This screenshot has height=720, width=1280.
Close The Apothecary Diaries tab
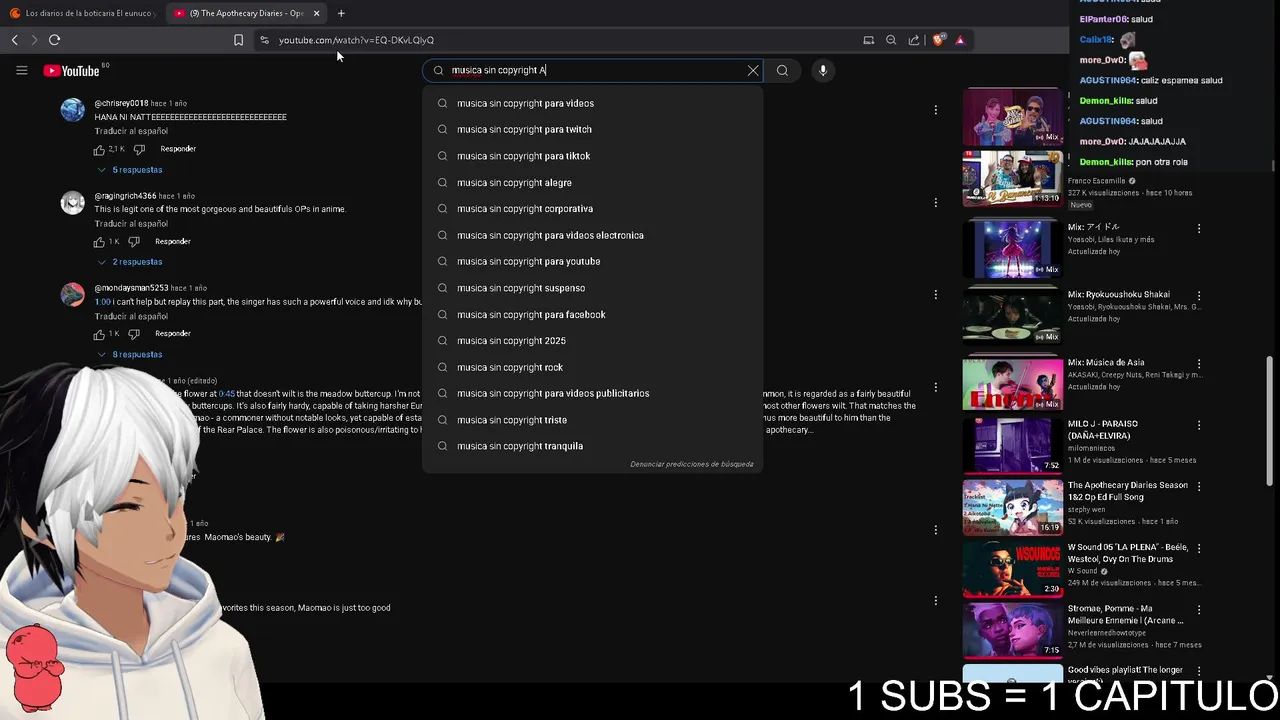pos(316,13)
